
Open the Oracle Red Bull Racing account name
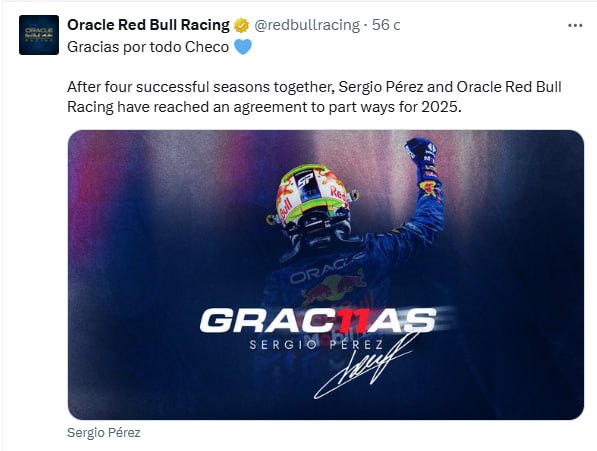(148, 25)
